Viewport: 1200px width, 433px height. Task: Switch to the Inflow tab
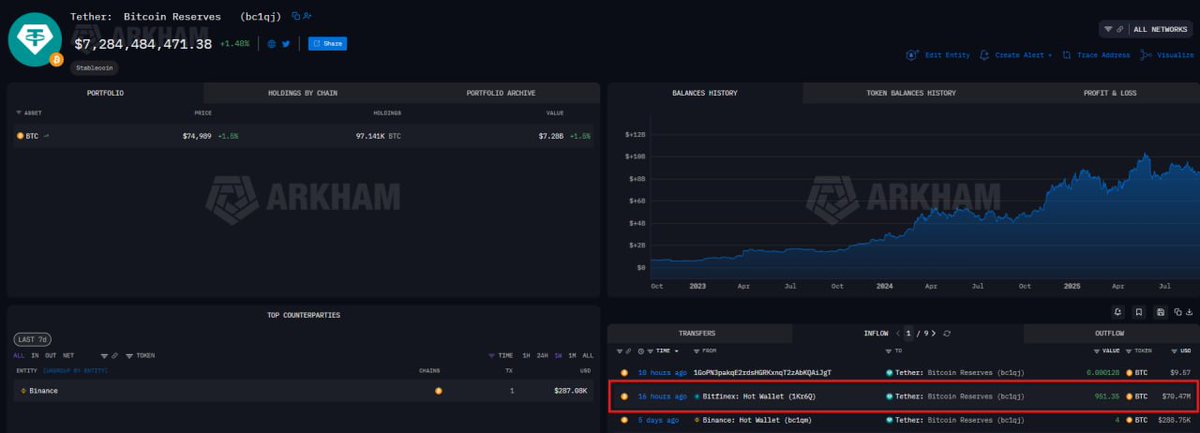875,333
